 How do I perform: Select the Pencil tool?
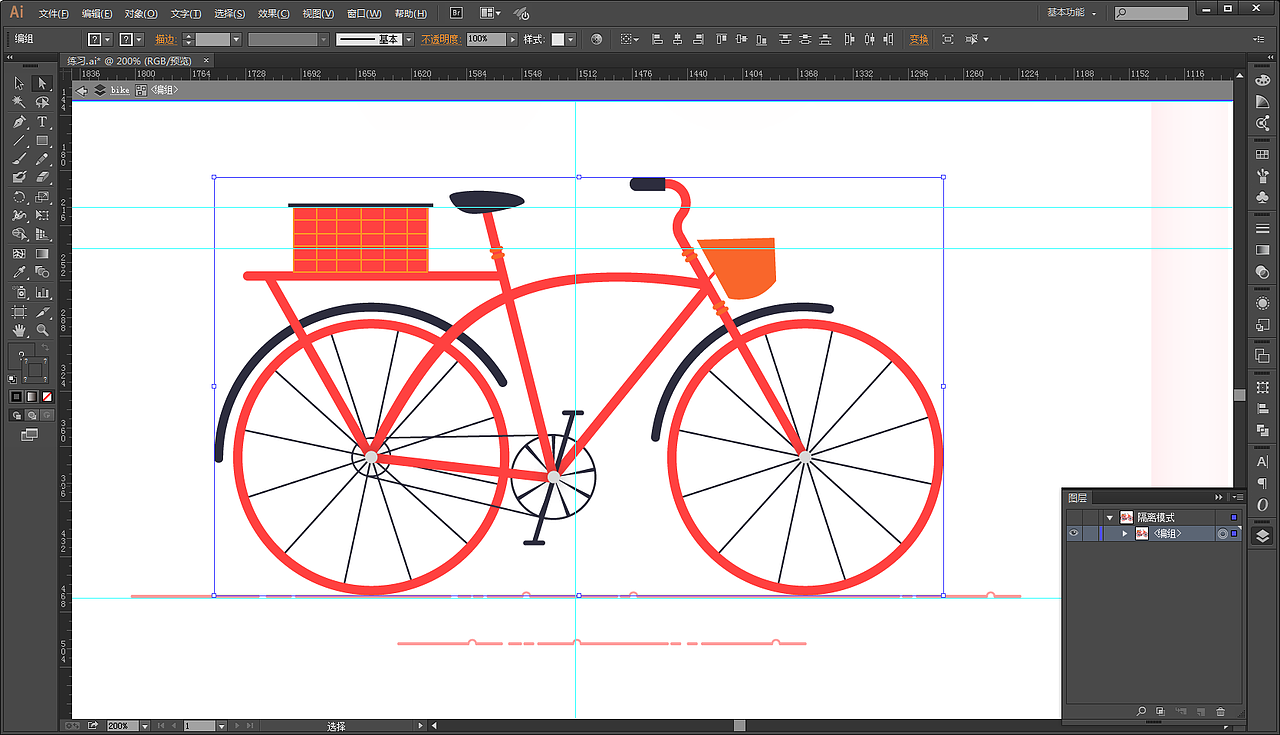coord(42,159)
